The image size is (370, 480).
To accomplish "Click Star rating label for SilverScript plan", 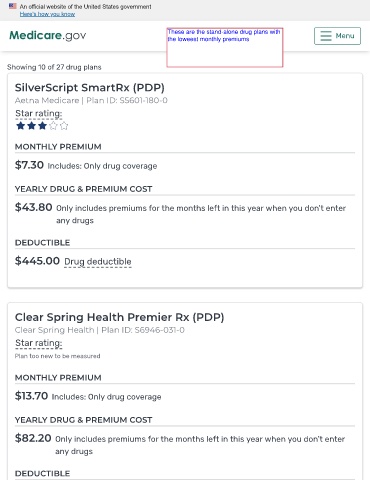I will pos(39,114).
